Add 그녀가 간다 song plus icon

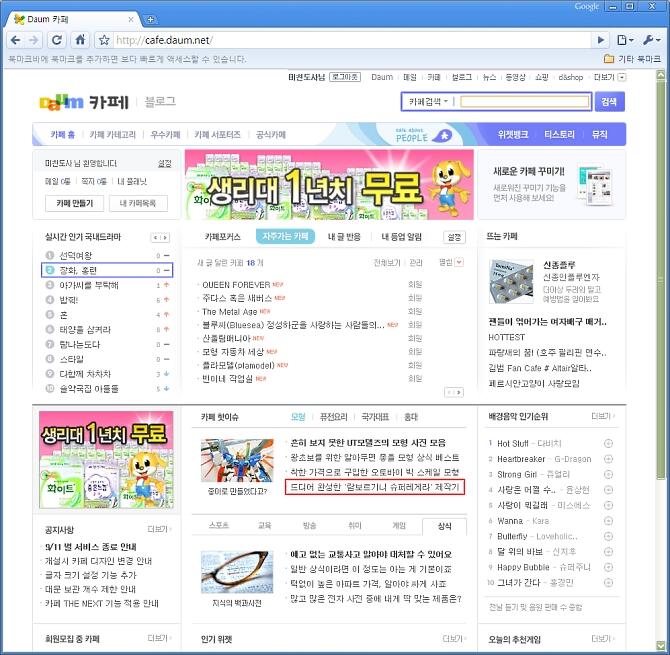pos(608,583)
